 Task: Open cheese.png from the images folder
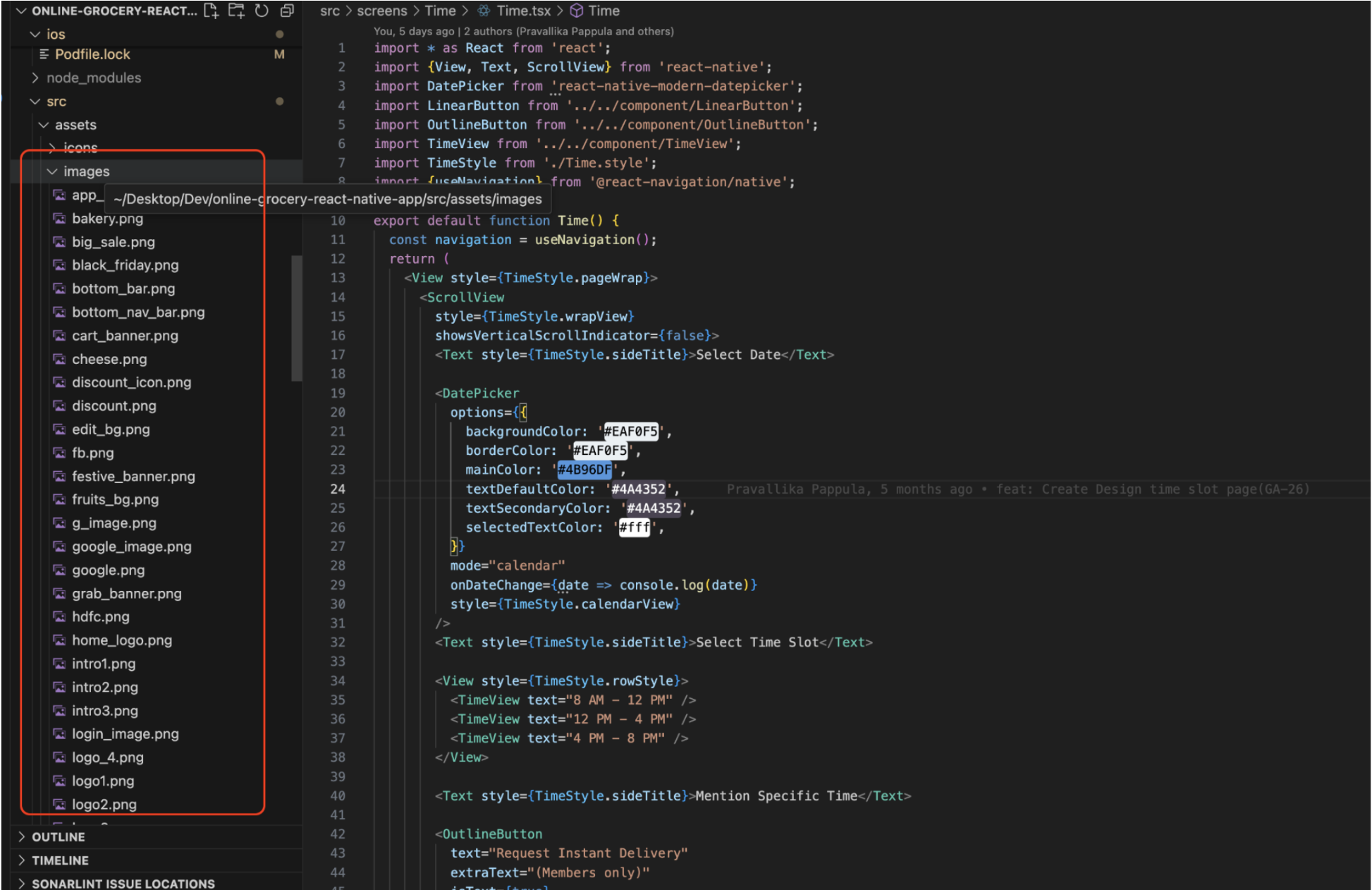pos(110,359)
